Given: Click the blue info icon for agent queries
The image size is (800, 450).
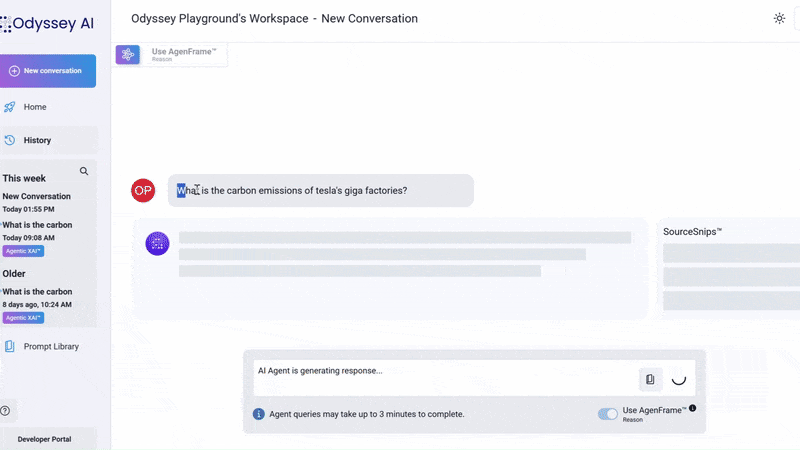Looking at the screenshot, I should tap(259, 414).
